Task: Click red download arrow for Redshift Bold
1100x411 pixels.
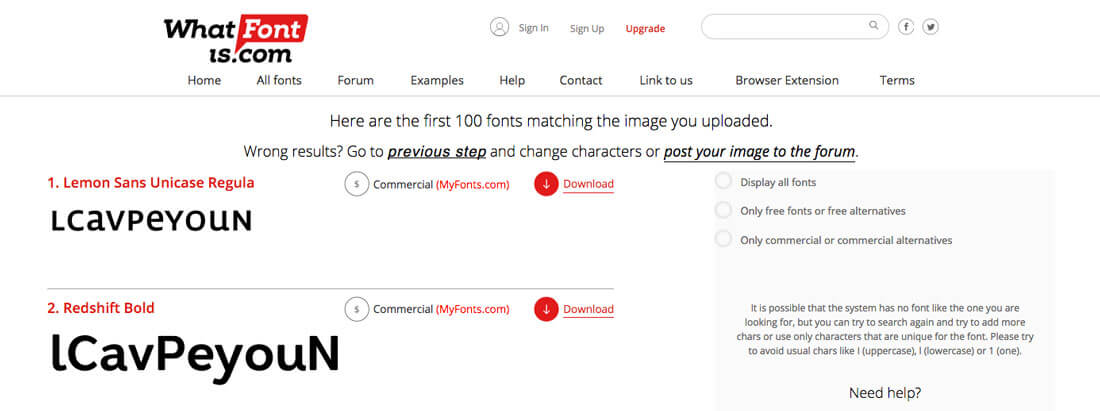Action: click(x=546, y=309)
